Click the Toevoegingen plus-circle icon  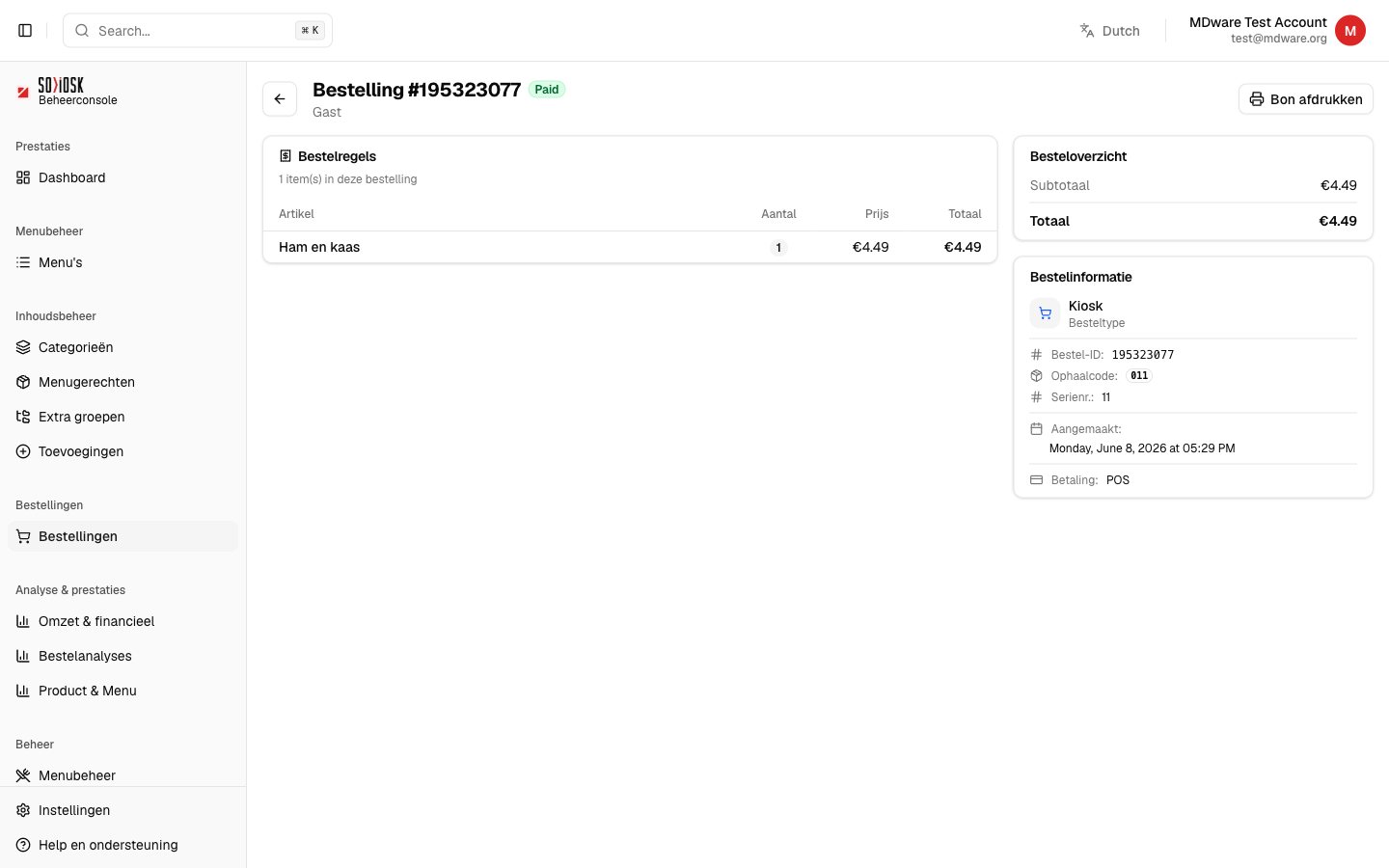click(x=23, y=451)
